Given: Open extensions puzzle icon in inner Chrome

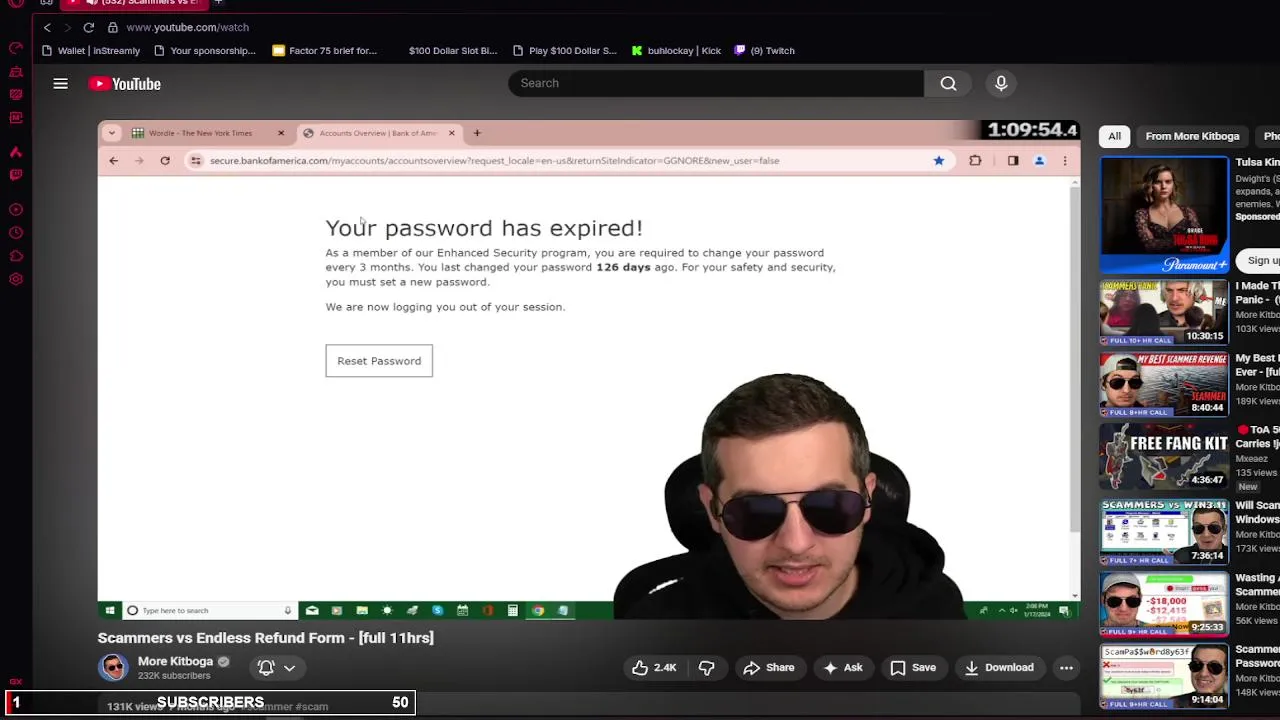Looking at the screenshot, I should click(x=975, y=160).
